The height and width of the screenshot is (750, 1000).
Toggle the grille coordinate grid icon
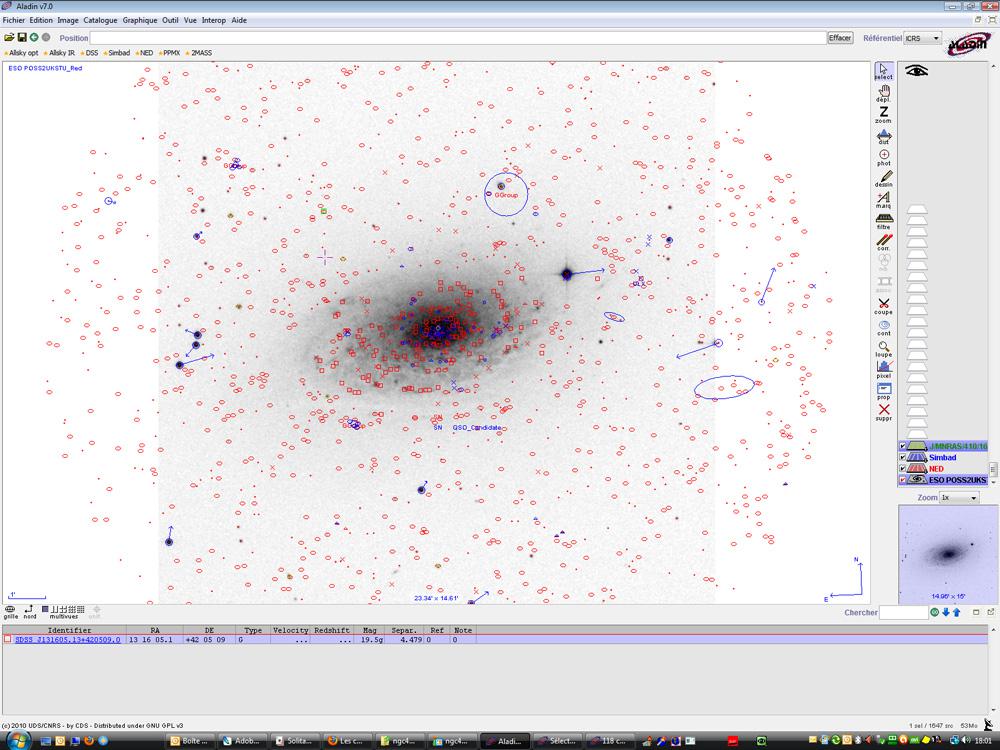tap(10, 612)
